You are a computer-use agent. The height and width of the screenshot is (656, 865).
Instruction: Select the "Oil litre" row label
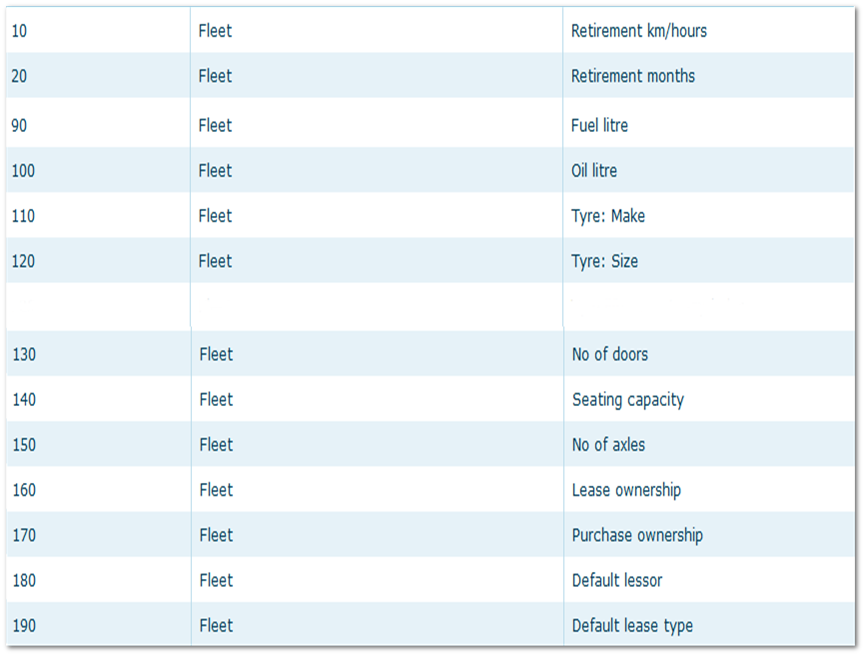point(594,171)
